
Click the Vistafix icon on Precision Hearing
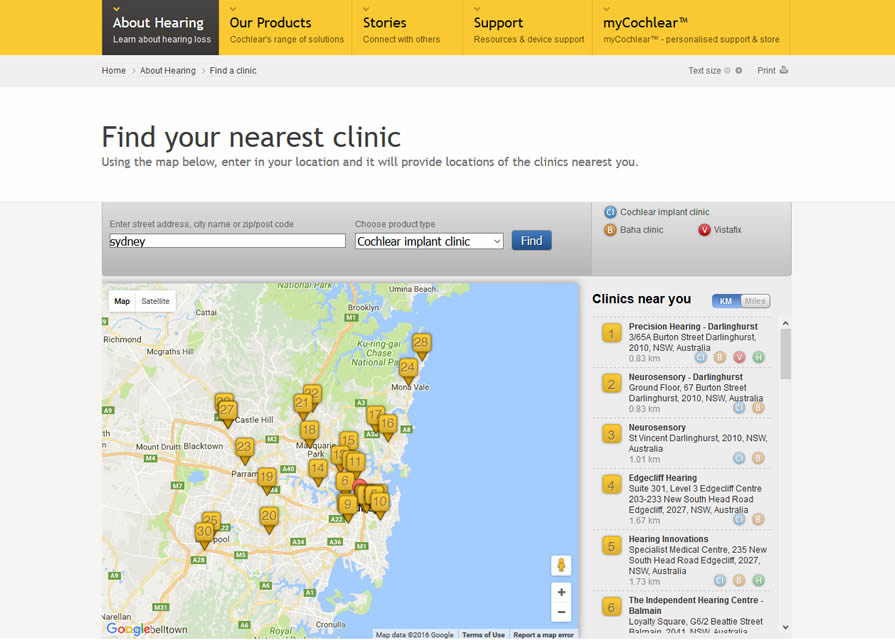tap(739, 357)
